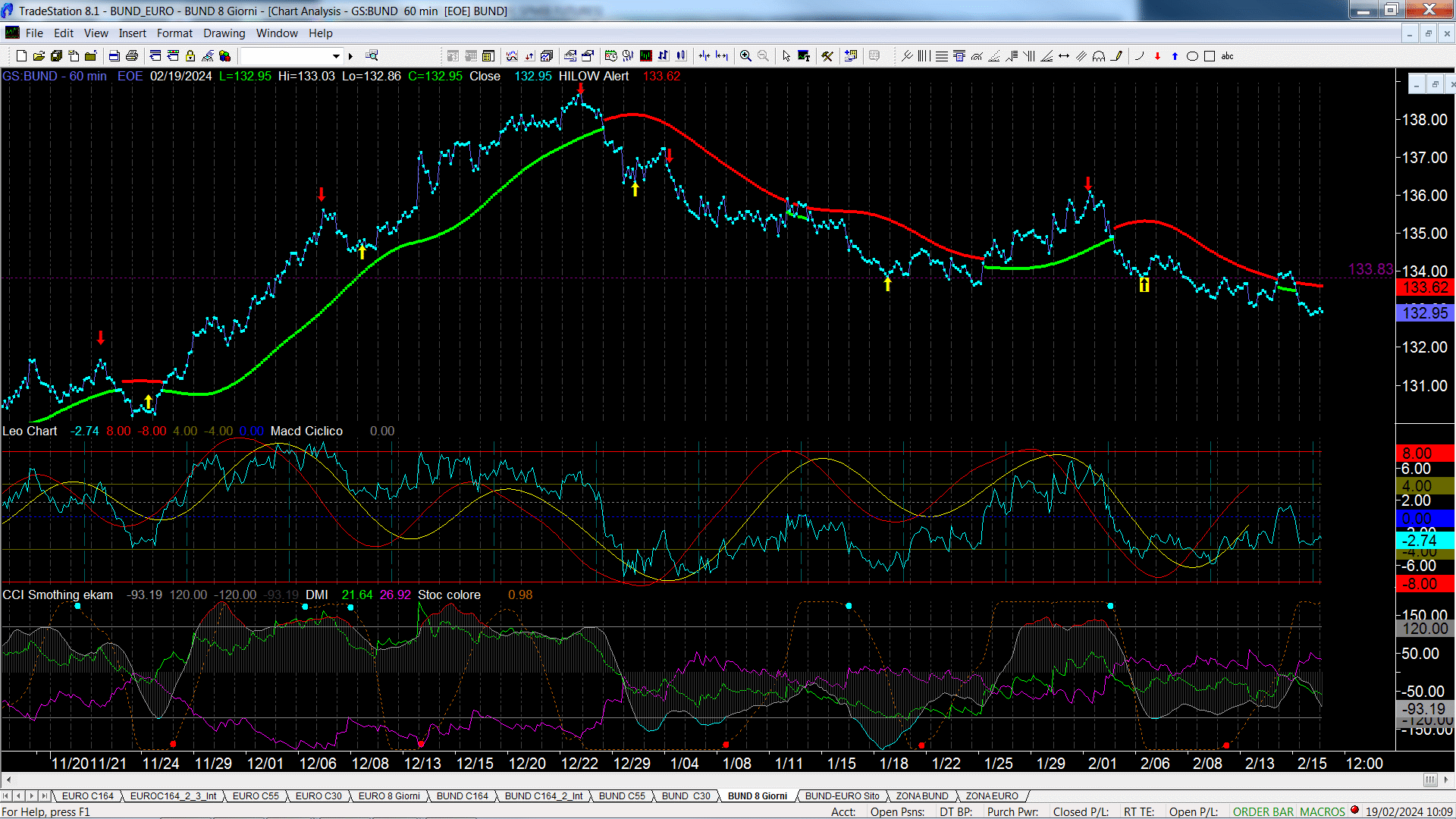Select the cycle arcs drawing tool
Viewport: 1456px width, 819px height.
[1099, 56]
